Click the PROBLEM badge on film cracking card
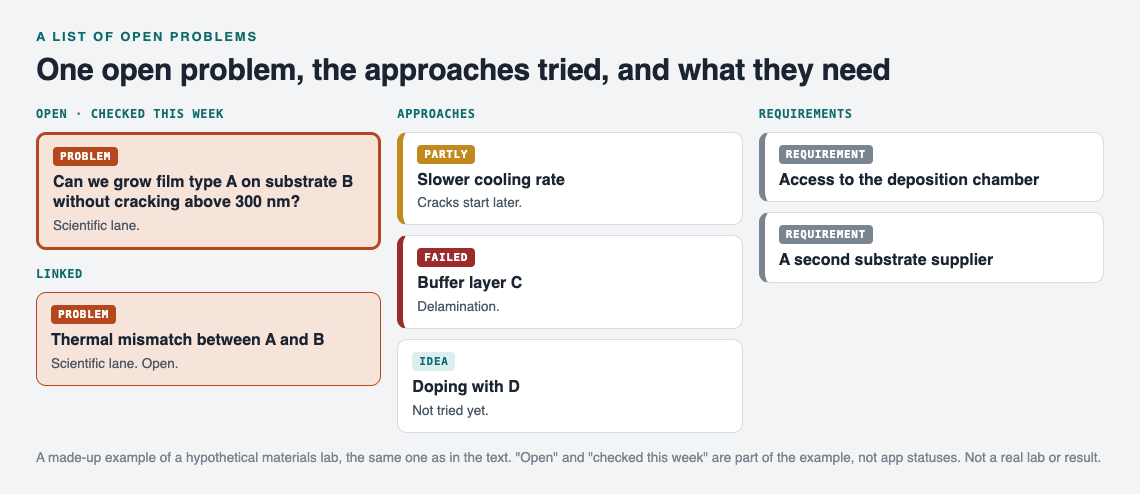 tap(85, 156)
